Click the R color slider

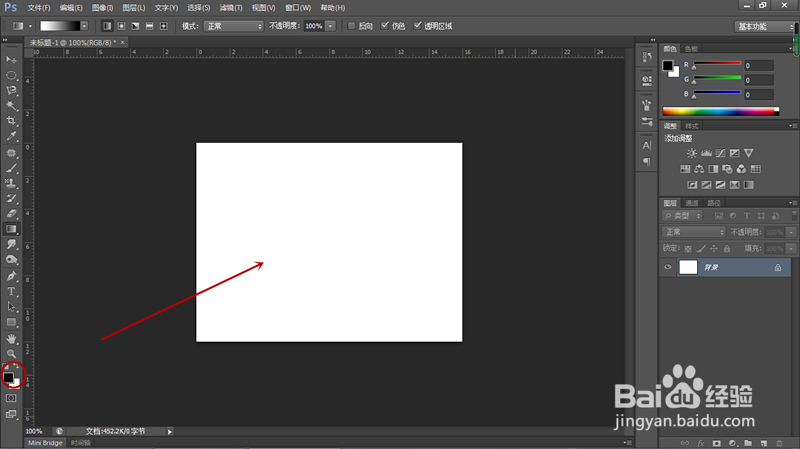click(x=717, y=63)
